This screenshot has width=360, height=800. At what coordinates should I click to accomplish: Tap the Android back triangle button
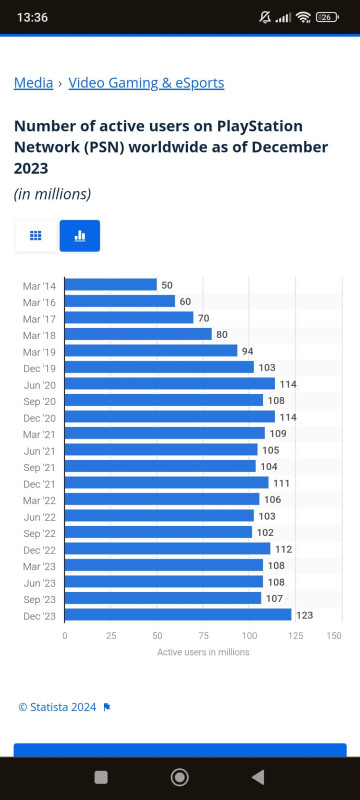coord(258,777)
